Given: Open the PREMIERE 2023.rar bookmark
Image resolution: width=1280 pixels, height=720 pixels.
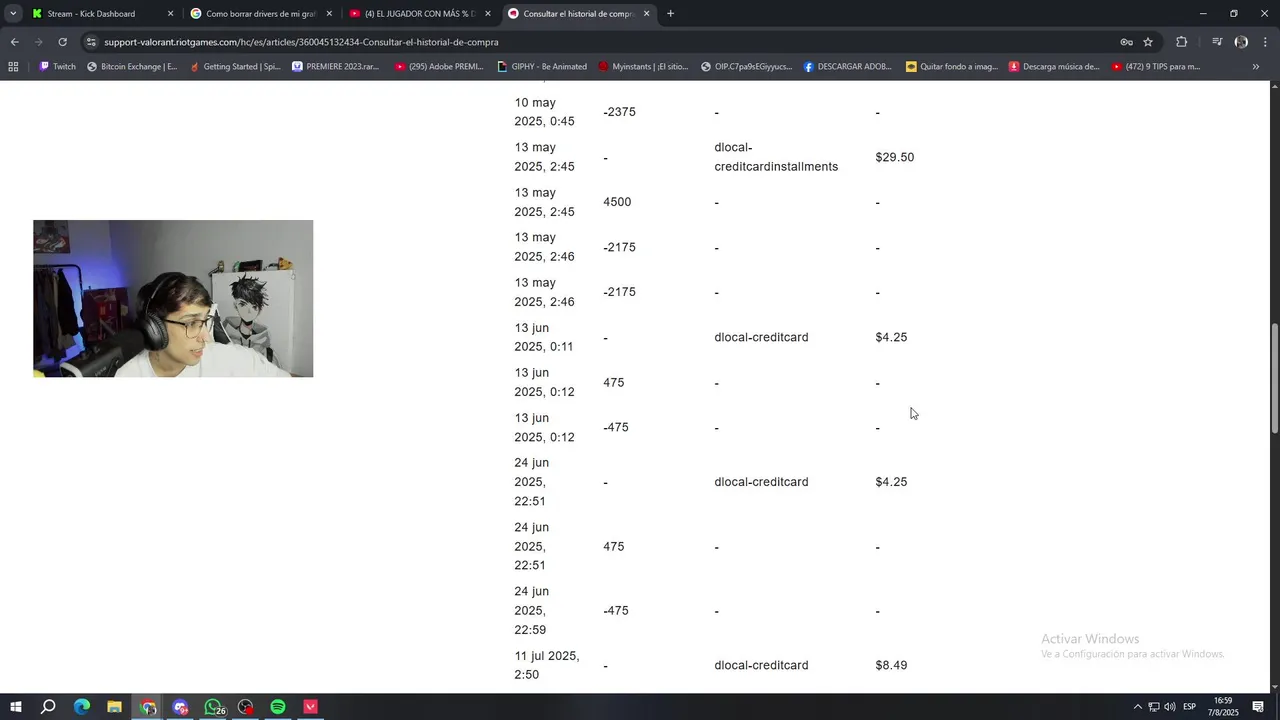Looking at the screenshot, I should click(337, 67).
